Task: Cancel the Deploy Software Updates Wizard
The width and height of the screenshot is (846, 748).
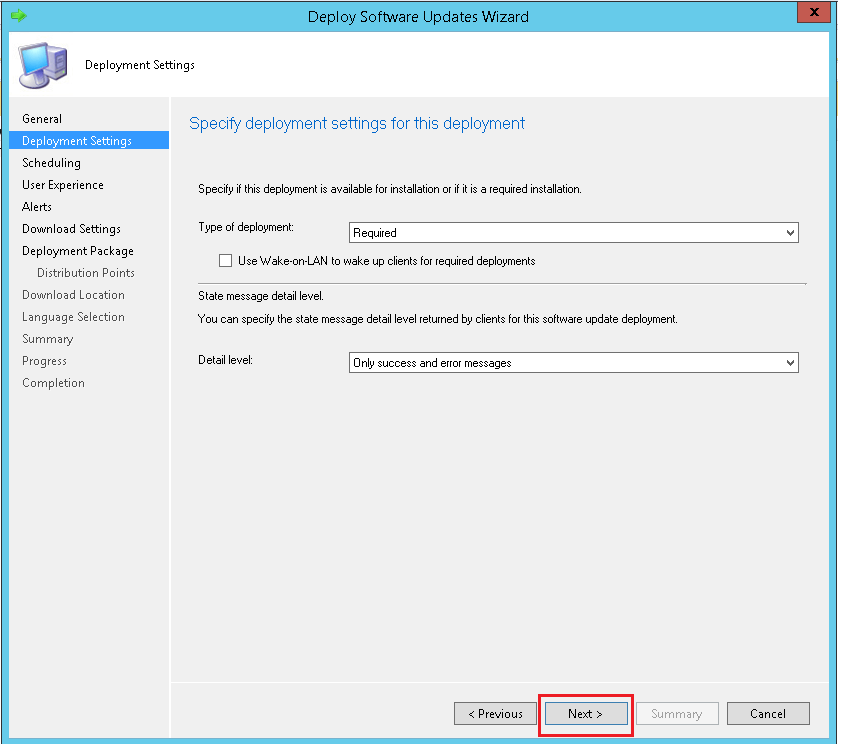Action: click(768, 713)
